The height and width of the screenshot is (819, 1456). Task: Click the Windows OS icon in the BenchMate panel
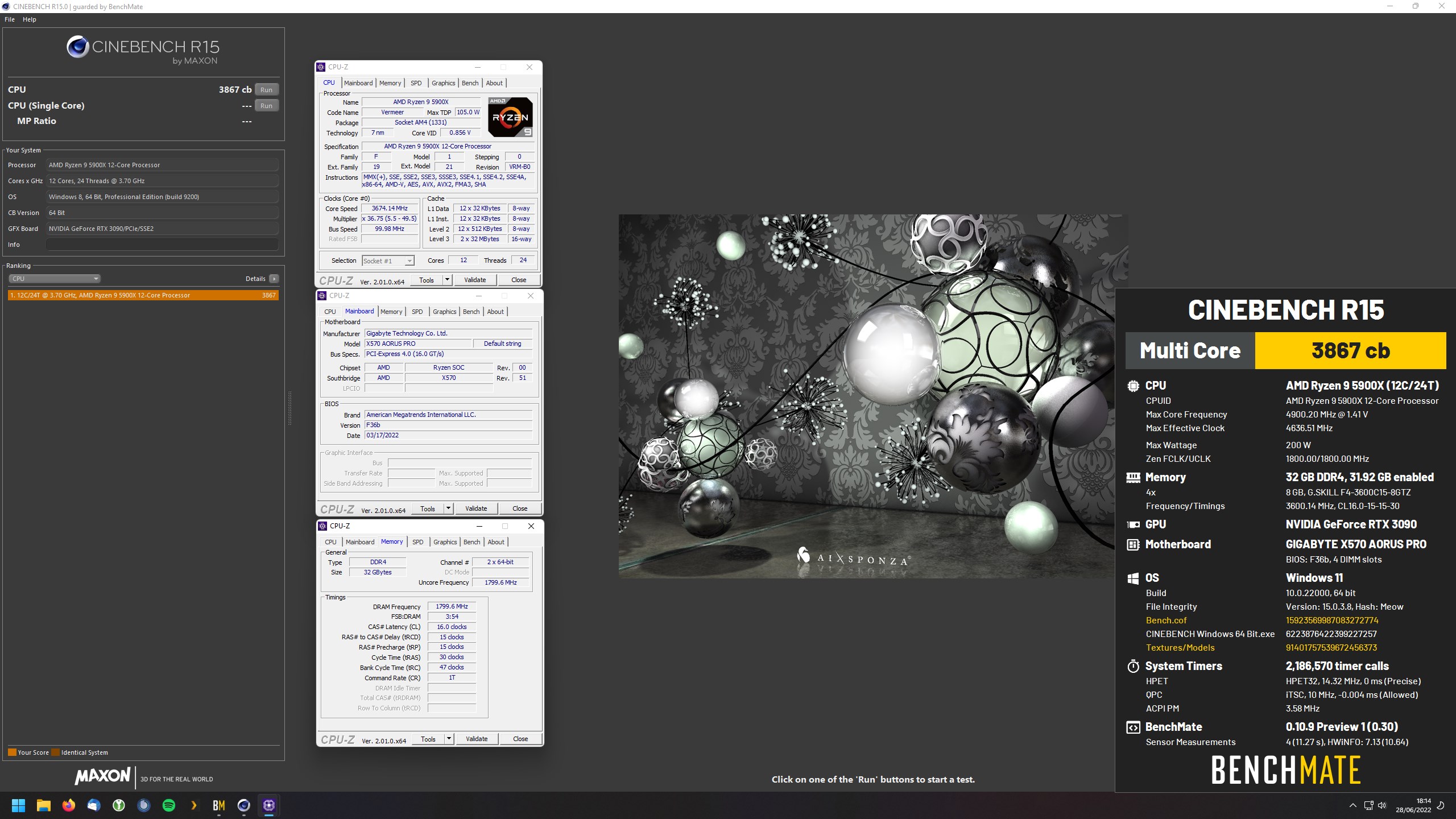(x=1133, y=578)
